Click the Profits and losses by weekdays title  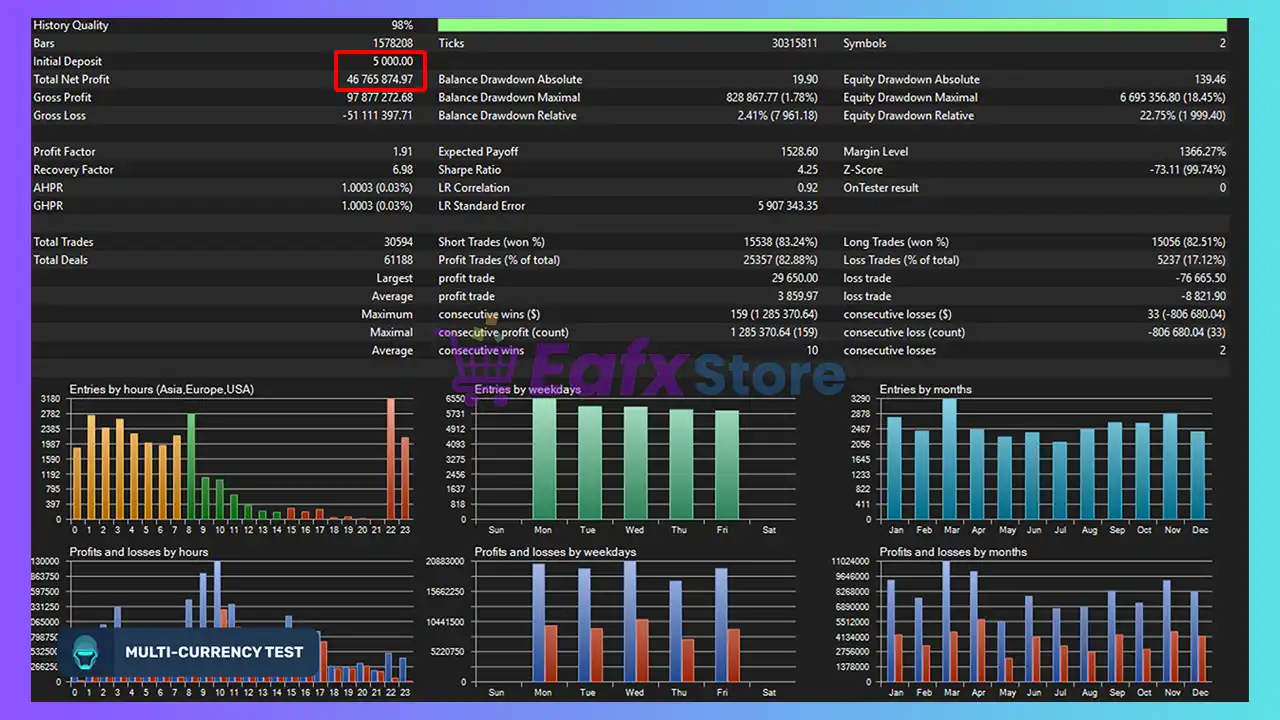pyautogui.click(x=555, y=552)
